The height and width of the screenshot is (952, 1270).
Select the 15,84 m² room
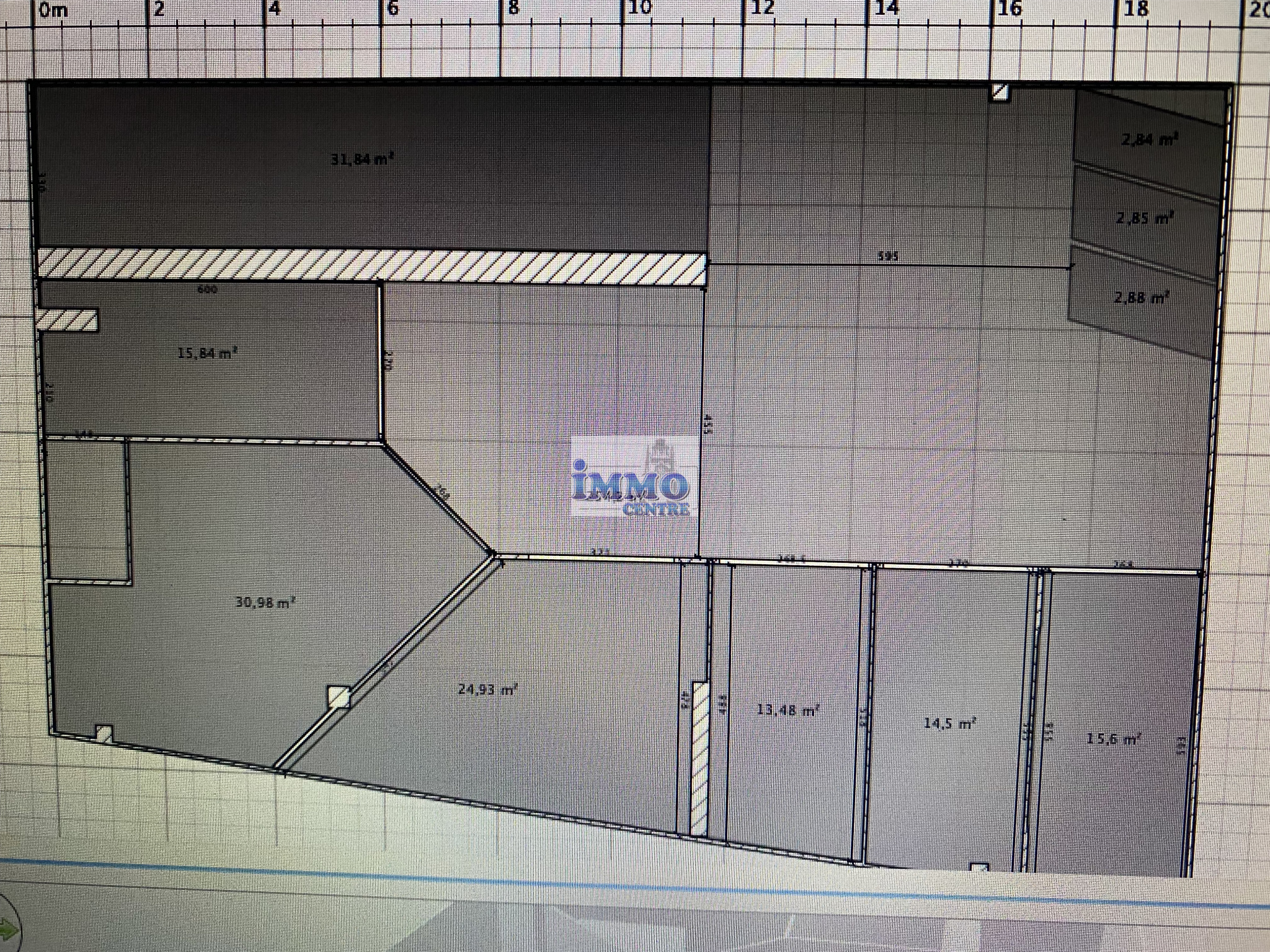coord(207,354)
